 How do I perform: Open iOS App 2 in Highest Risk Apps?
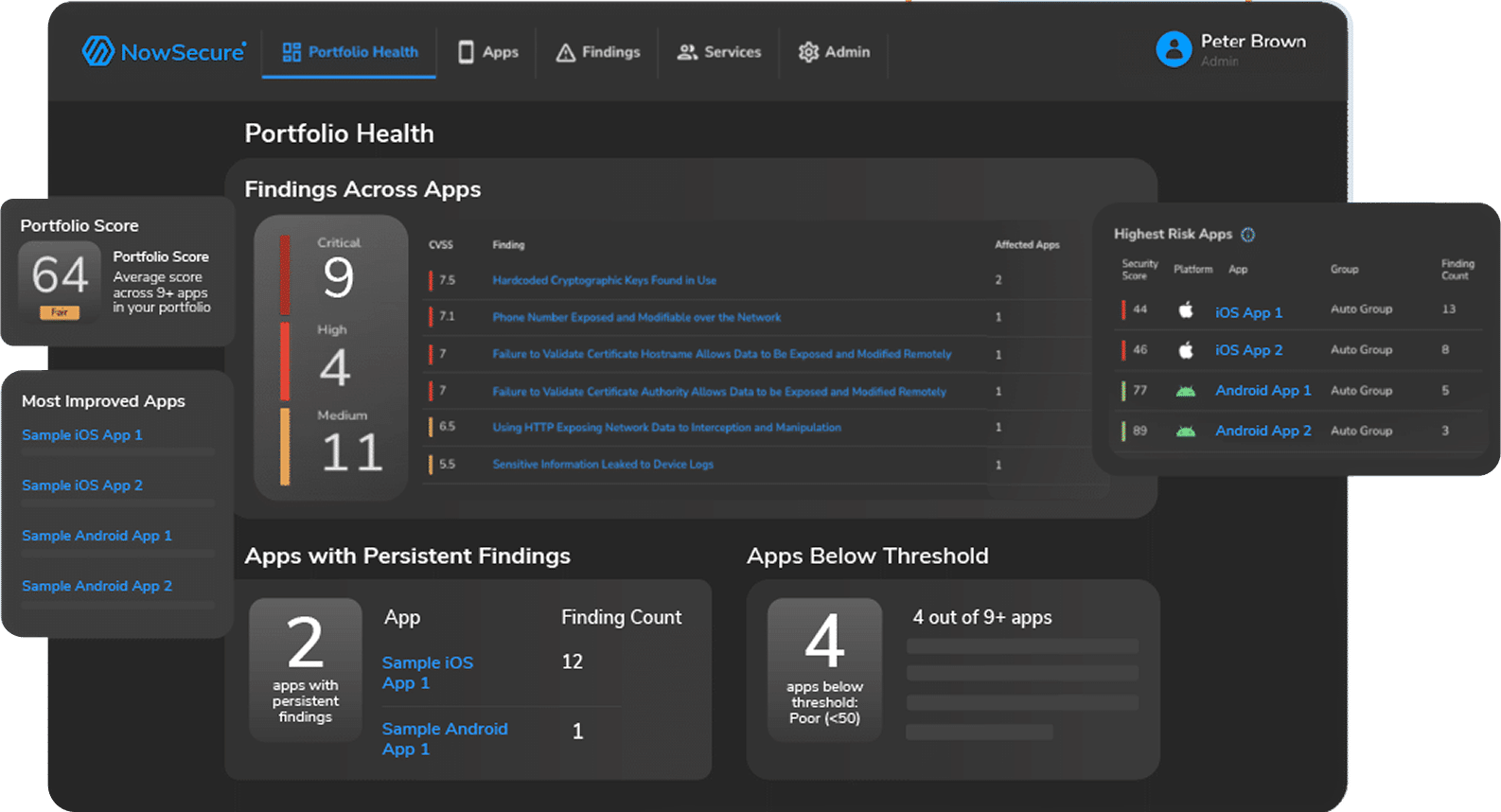pos(1249,350)
